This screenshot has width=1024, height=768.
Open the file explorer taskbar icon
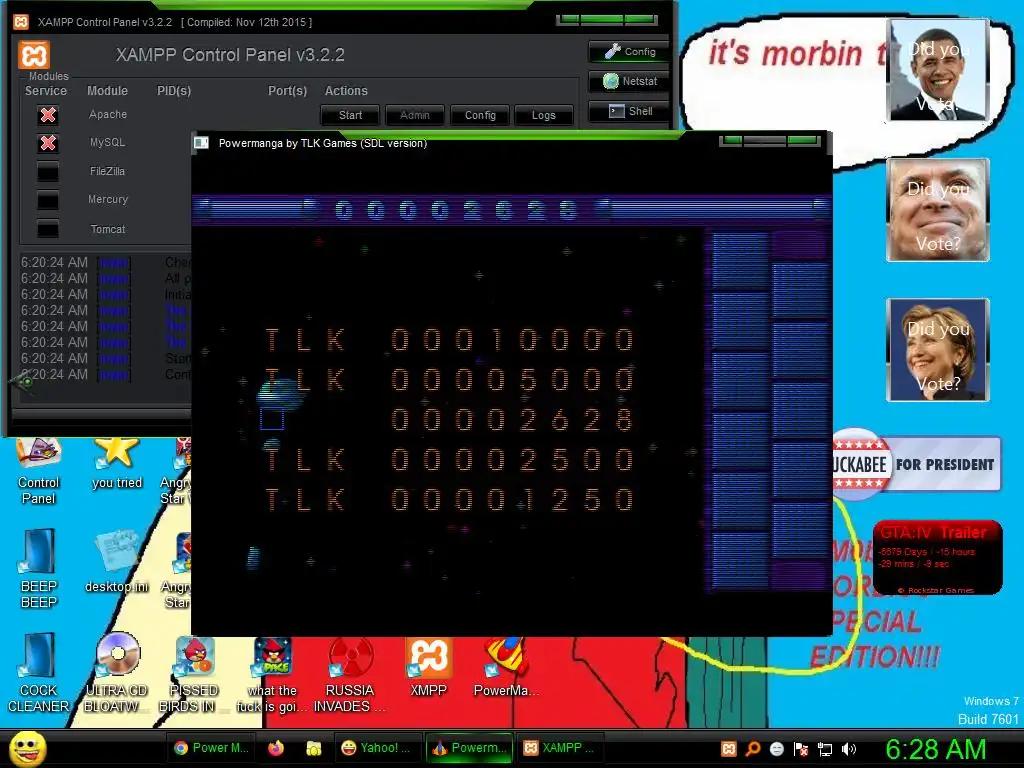point(313,748)
